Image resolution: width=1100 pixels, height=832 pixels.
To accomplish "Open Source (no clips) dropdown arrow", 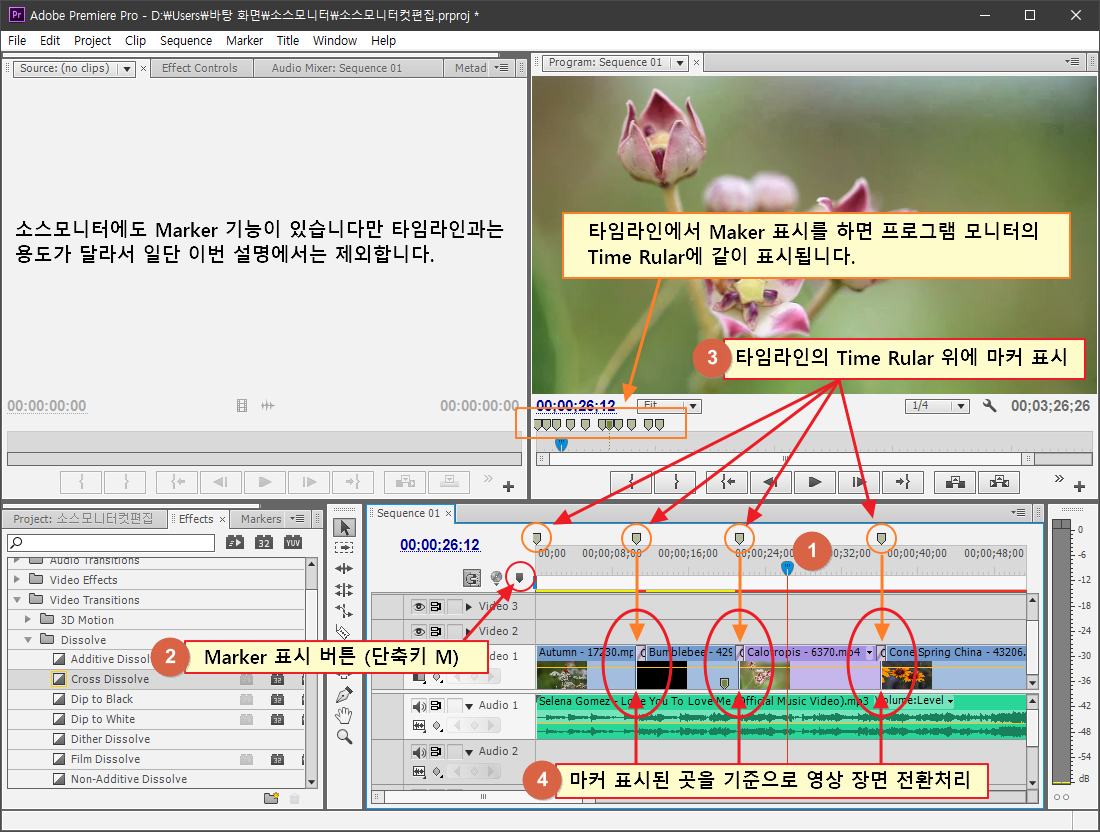I will tap(126, 69).
